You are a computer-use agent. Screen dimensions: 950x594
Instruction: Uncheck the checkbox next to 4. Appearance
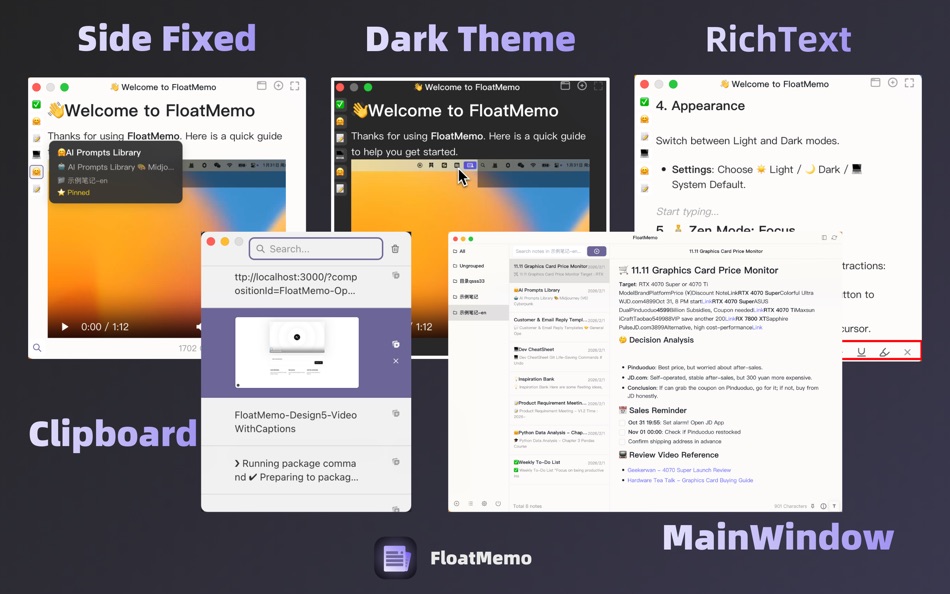[x=645, y=105]
